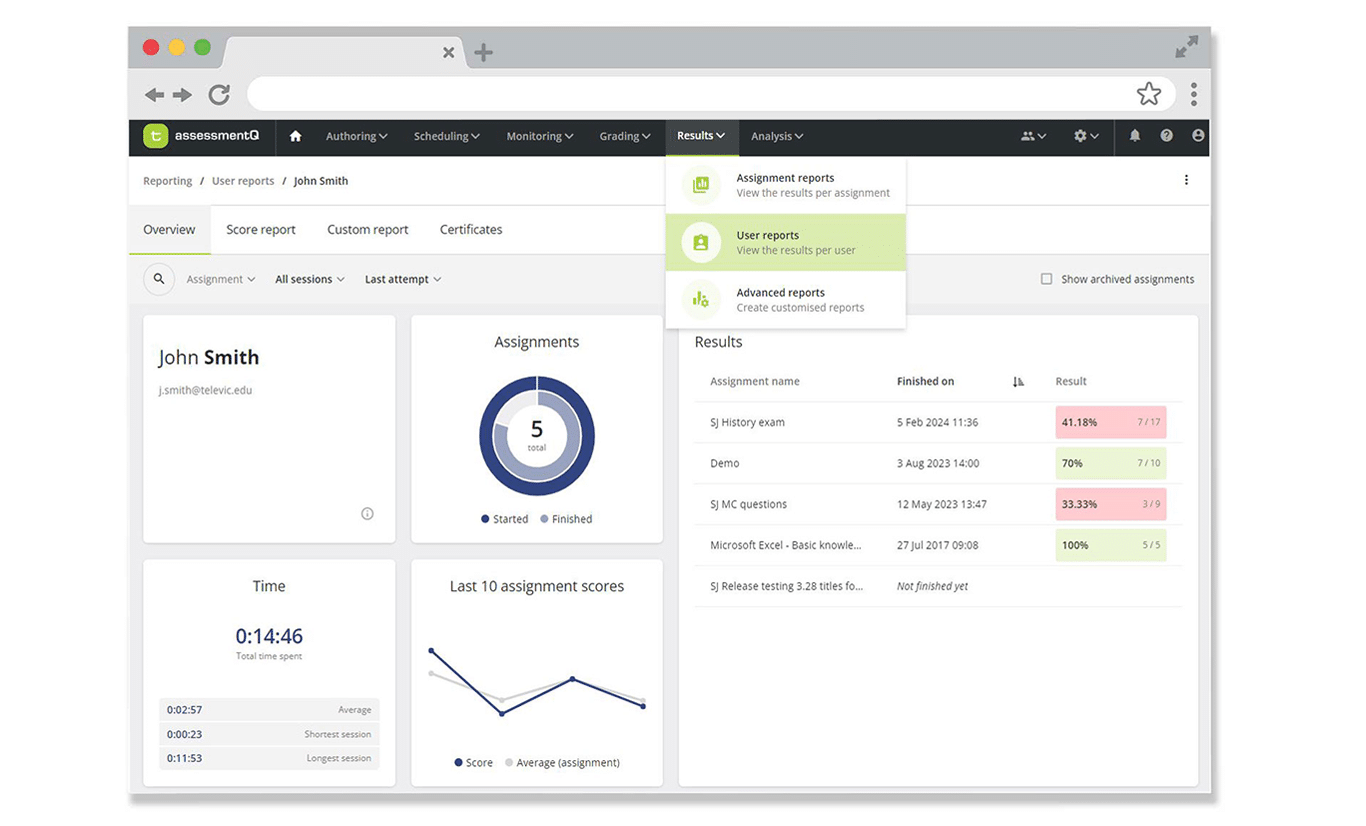Click the browser back arrow
The image size is (1366, 826).
pyautogui.click(x=154, y=95)
